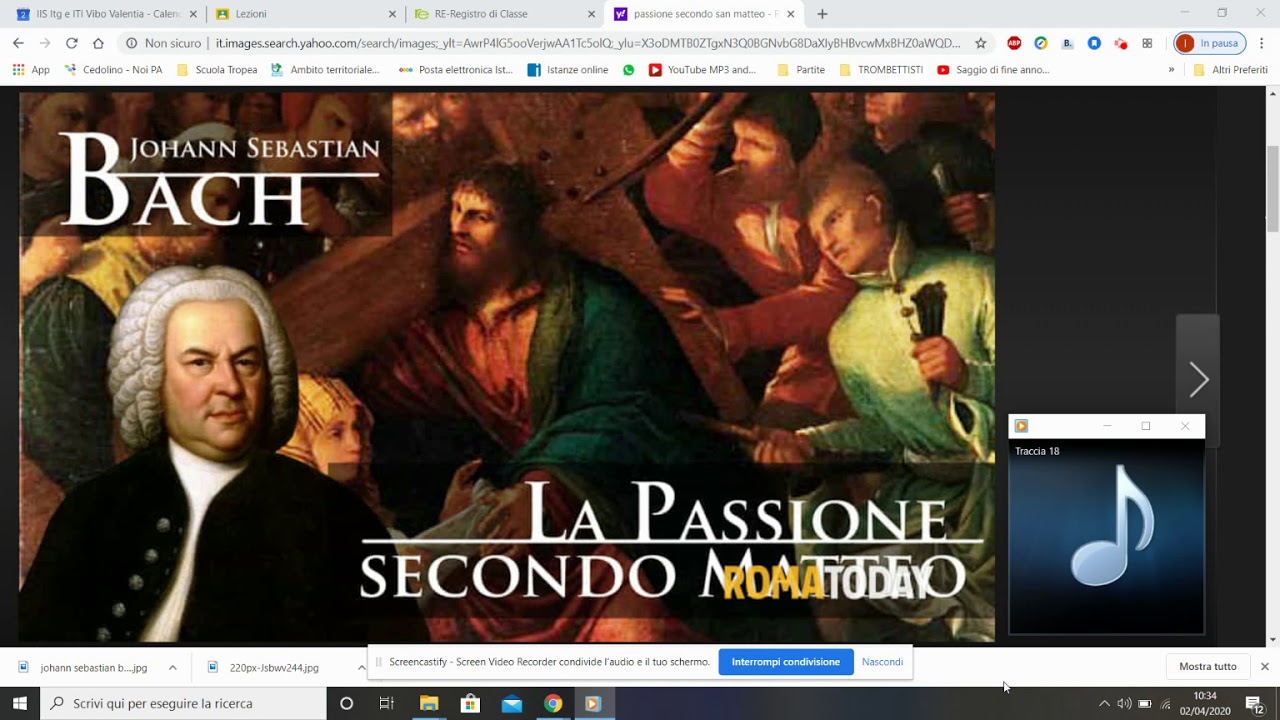Bookmark this page with the star icon
1280x720 pixels.
click(x=981, y=43)
